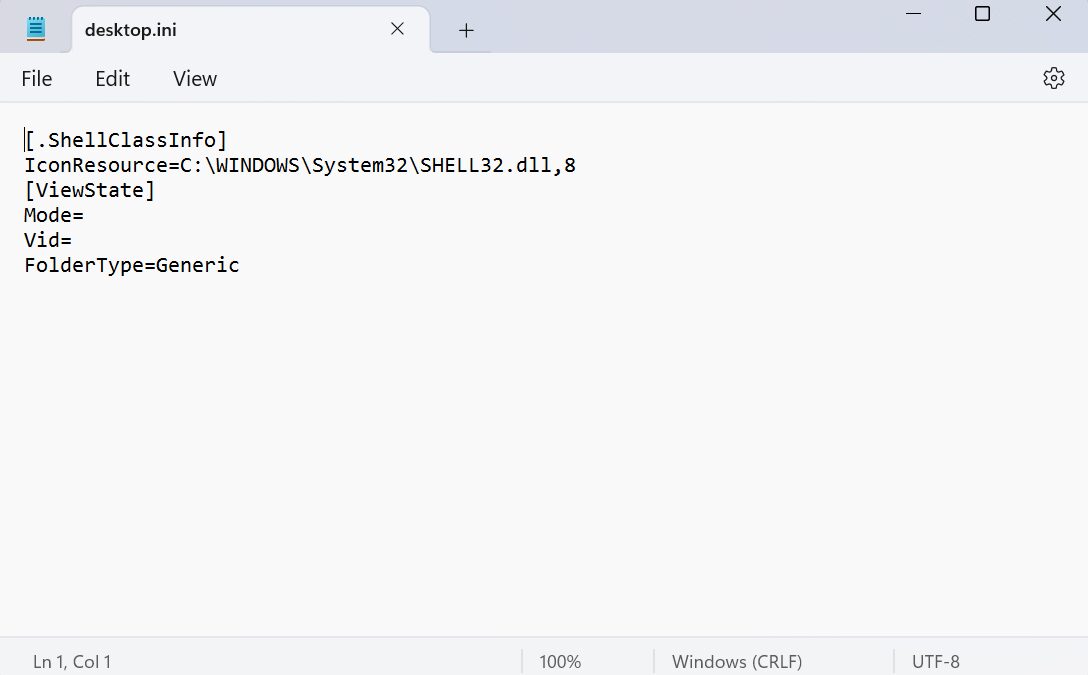Open the View menu
1088x675 pixels.
point(194,78)
